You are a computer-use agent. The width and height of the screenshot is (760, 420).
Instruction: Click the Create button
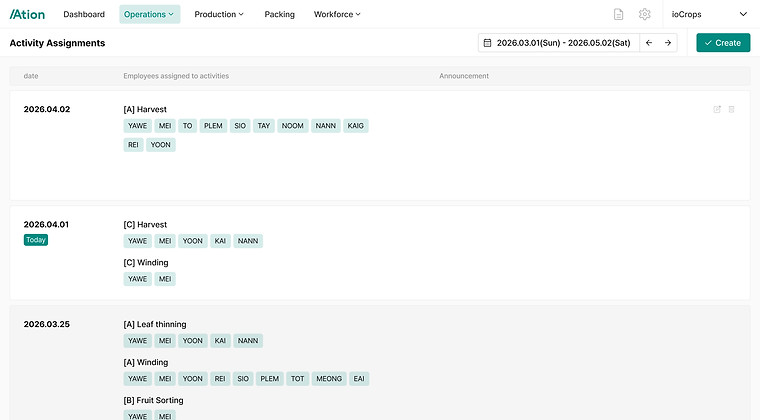click(x=723, y=43)
